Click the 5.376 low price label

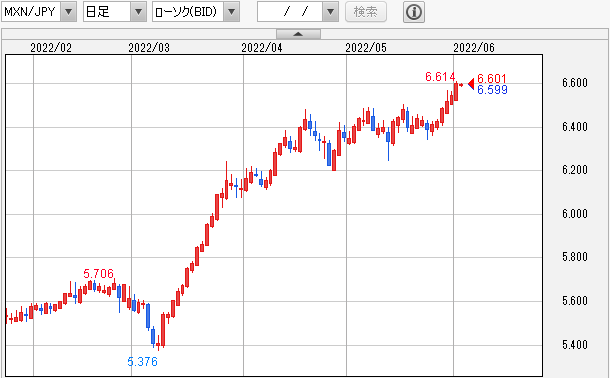click(x=142, y=362)
